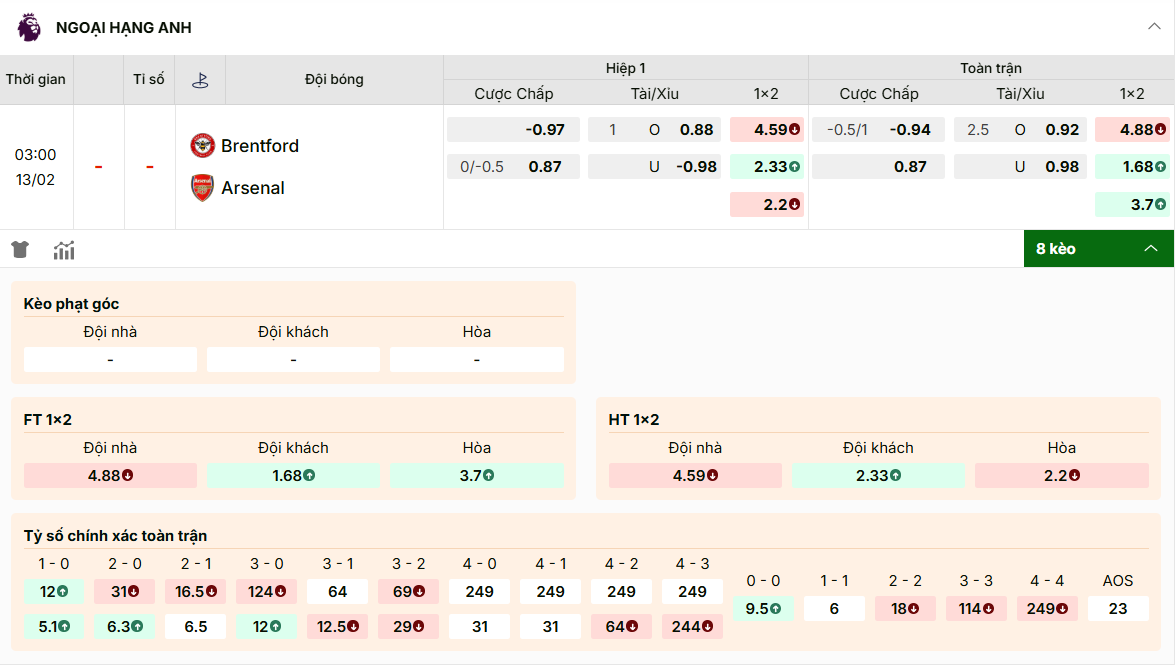Image resolution: width=1175 pixels, height=665 pixels.
Task: Click the Arsenal club crest
Action: 203,188
